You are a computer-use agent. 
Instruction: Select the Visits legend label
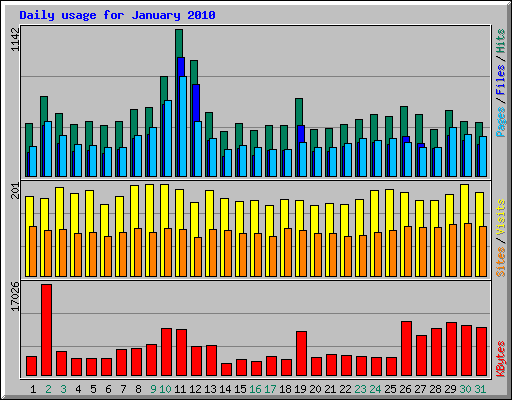pos(501,218)
